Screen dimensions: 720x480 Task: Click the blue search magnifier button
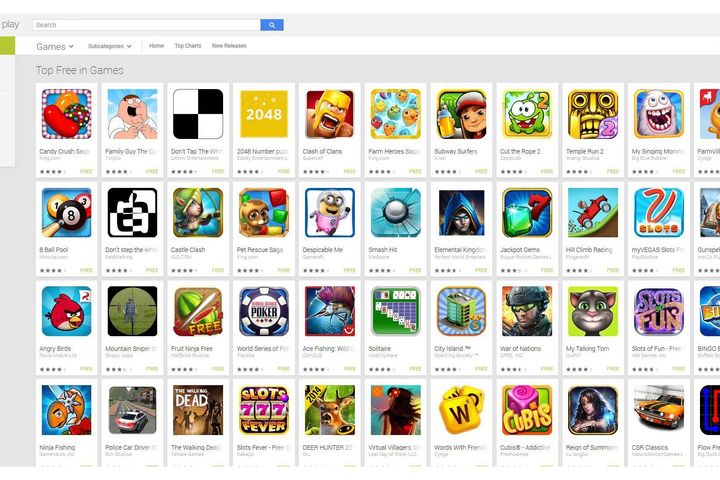(272, 25)
